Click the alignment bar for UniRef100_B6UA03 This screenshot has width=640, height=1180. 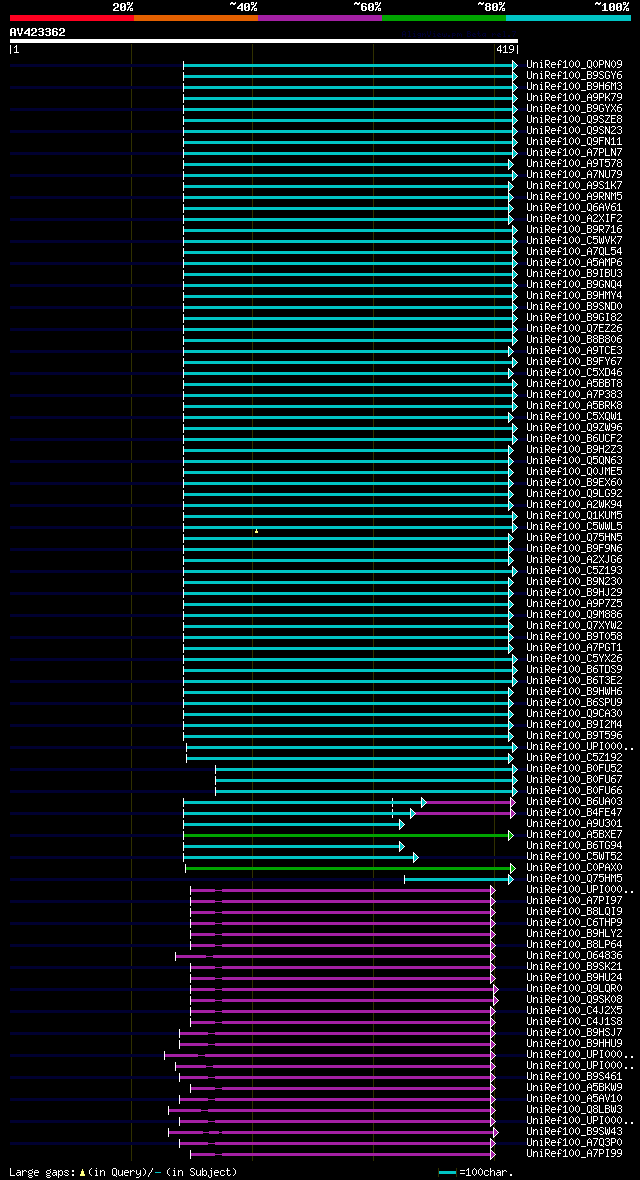[349, 802]
